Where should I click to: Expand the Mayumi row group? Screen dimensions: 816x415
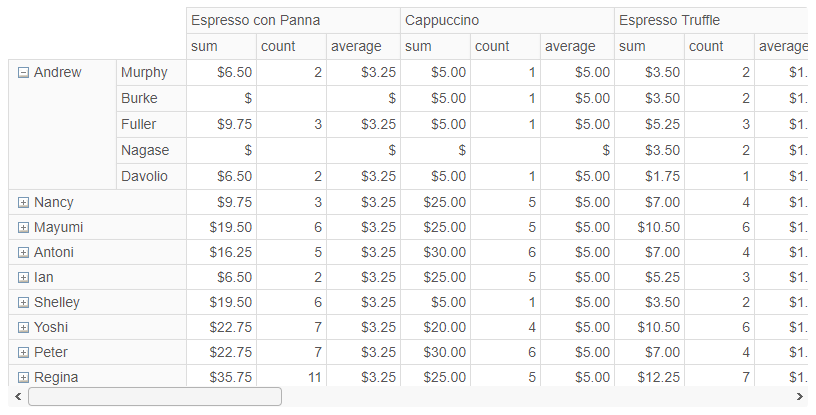(23, 227)
